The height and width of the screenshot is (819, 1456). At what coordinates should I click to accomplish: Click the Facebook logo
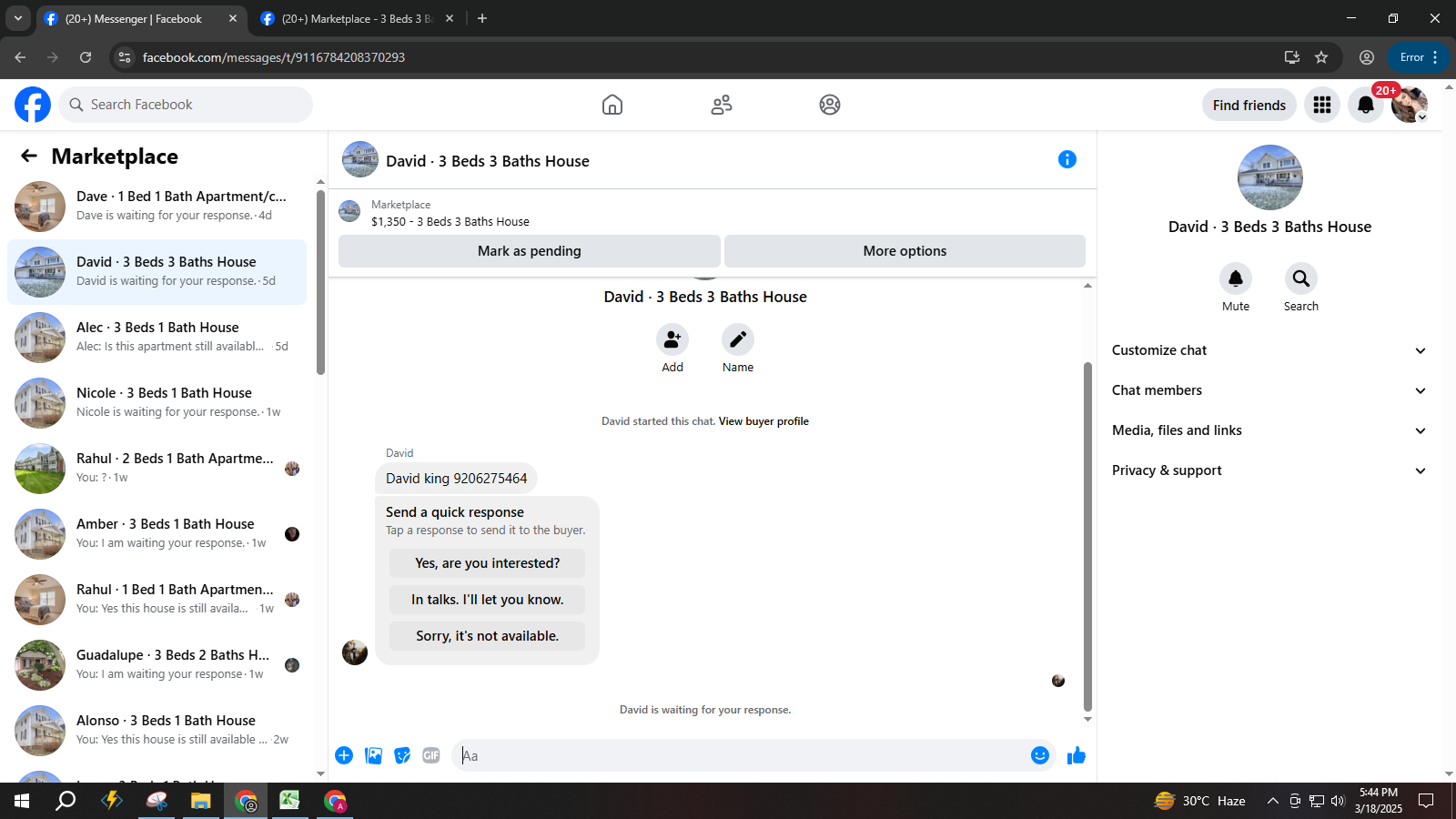[x=33, y=105]
